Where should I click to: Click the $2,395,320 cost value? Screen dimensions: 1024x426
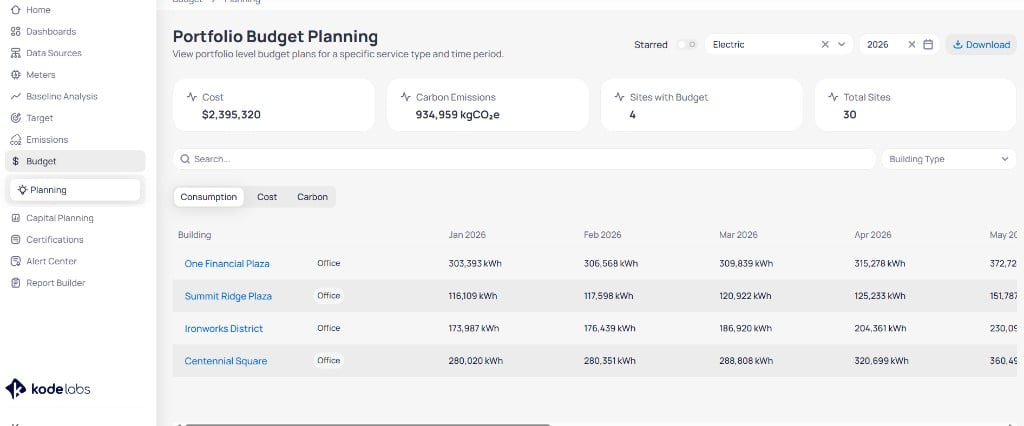[x=231, y=114]
